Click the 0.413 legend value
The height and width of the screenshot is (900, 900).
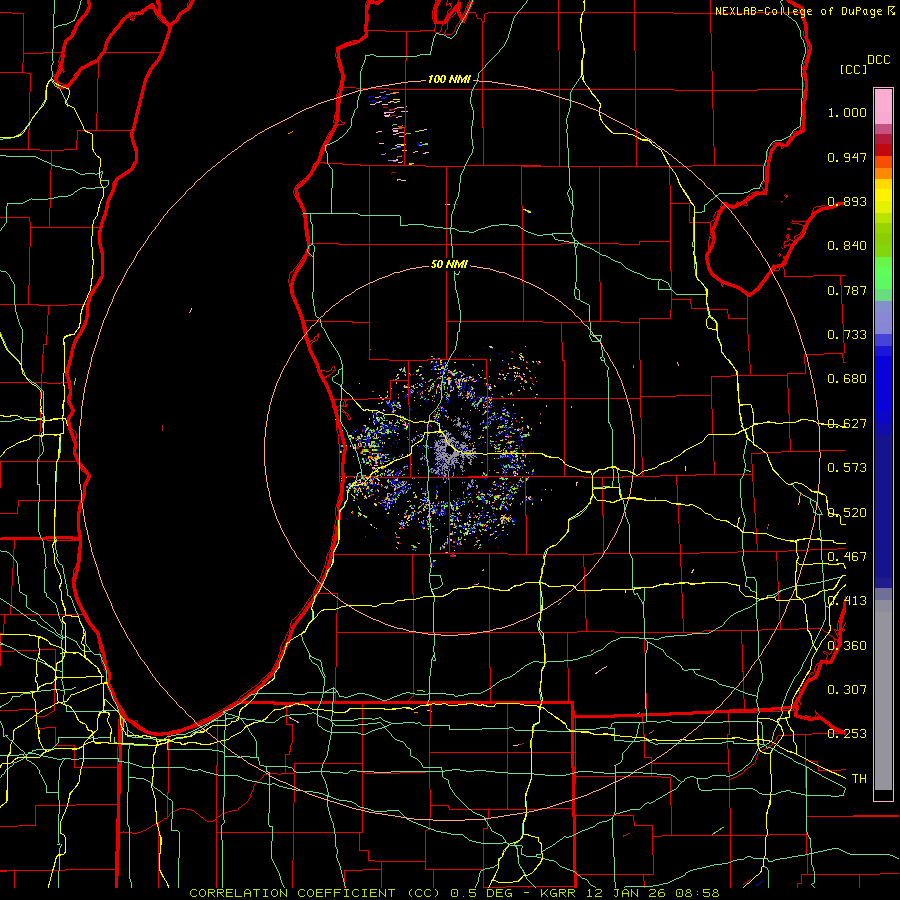pyautogui.click(x=847, y=601)
